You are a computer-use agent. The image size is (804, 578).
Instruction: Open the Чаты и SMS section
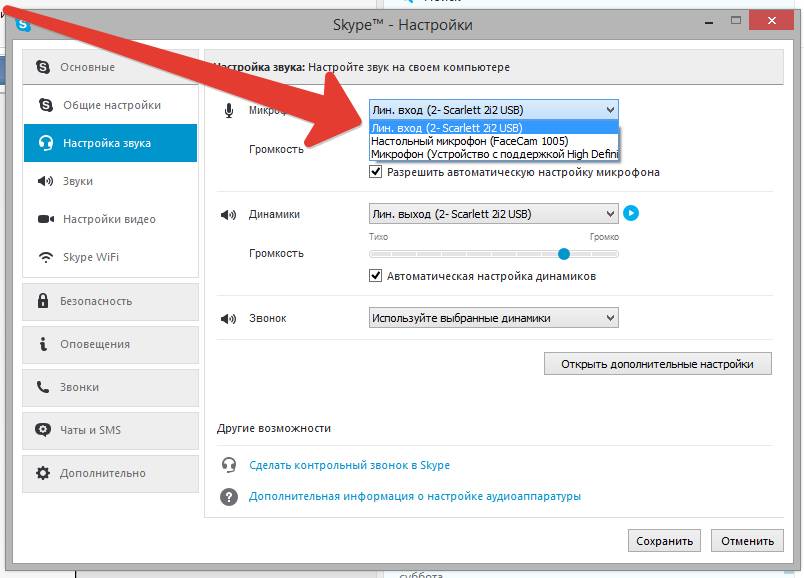pyautogui.click(x=110, y=430)
